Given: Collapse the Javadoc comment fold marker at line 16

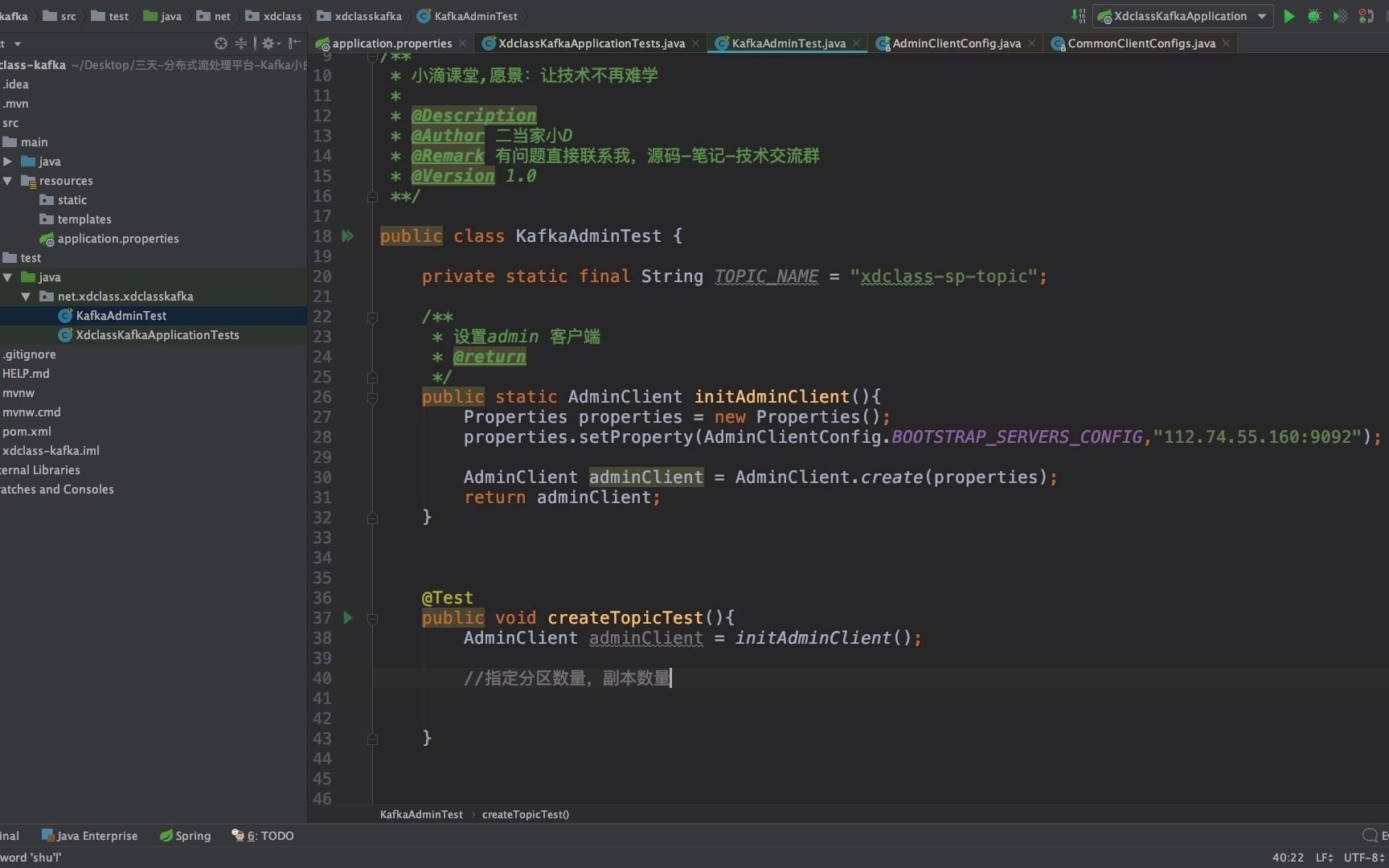Looking at the screenshot, I should click(x=371, y=196).
